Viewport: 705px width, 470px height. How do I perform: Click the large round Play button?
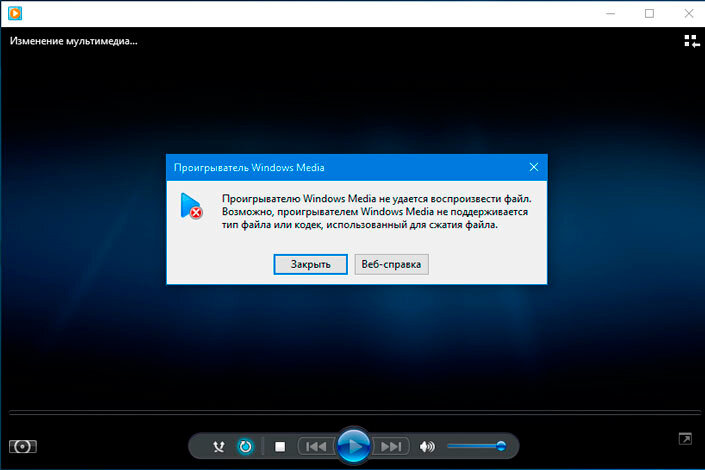click(x=353, y=446)
